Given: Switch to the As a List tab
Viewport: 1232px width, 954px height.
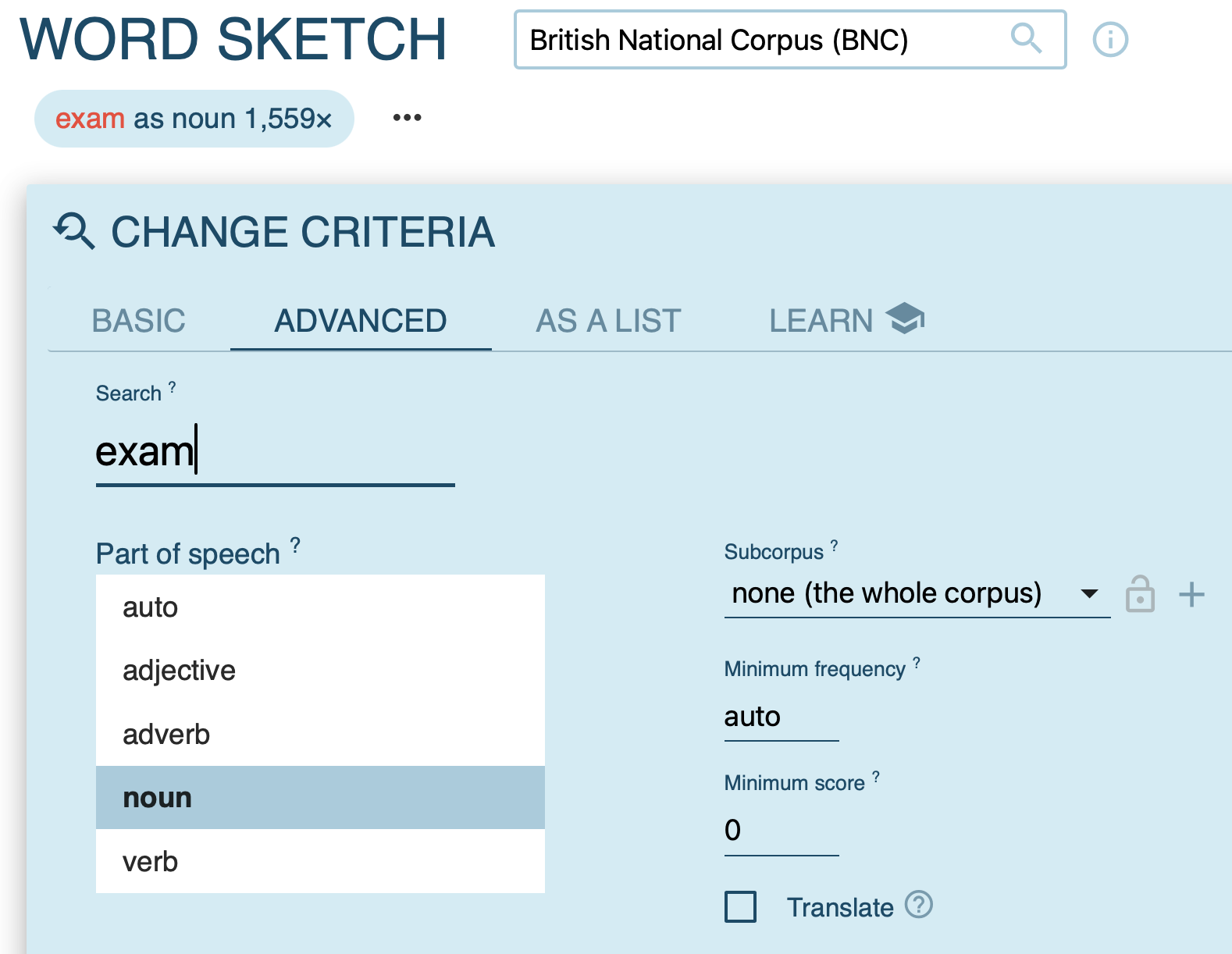Looking at the screenshot, I should pyautogui.click(x=608, y=321).
